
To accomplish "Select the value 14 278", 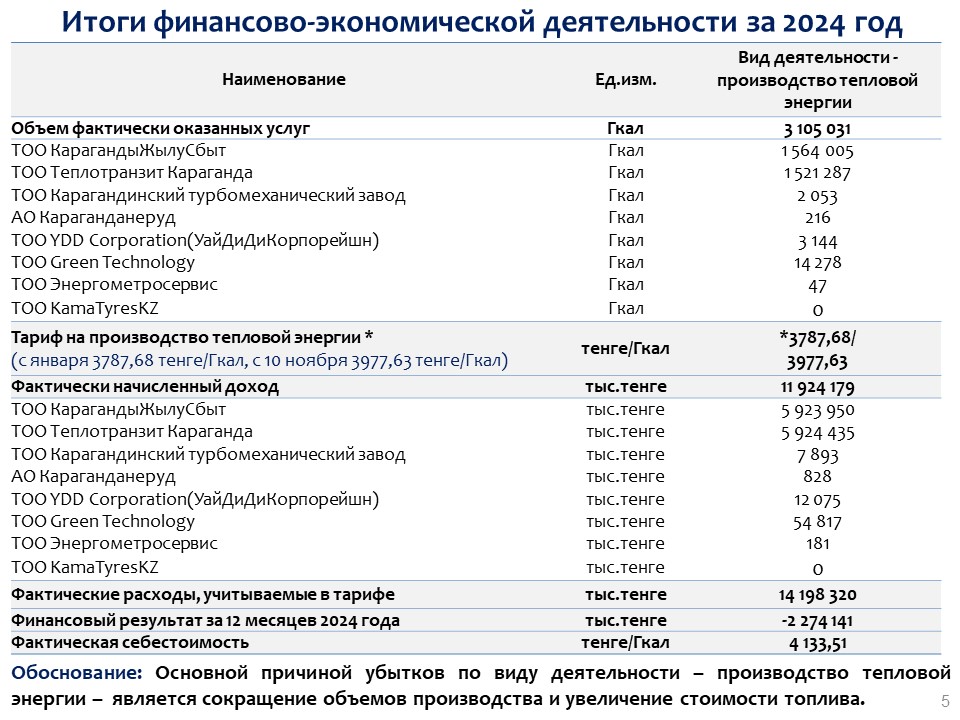I will (x=817, y=263).
